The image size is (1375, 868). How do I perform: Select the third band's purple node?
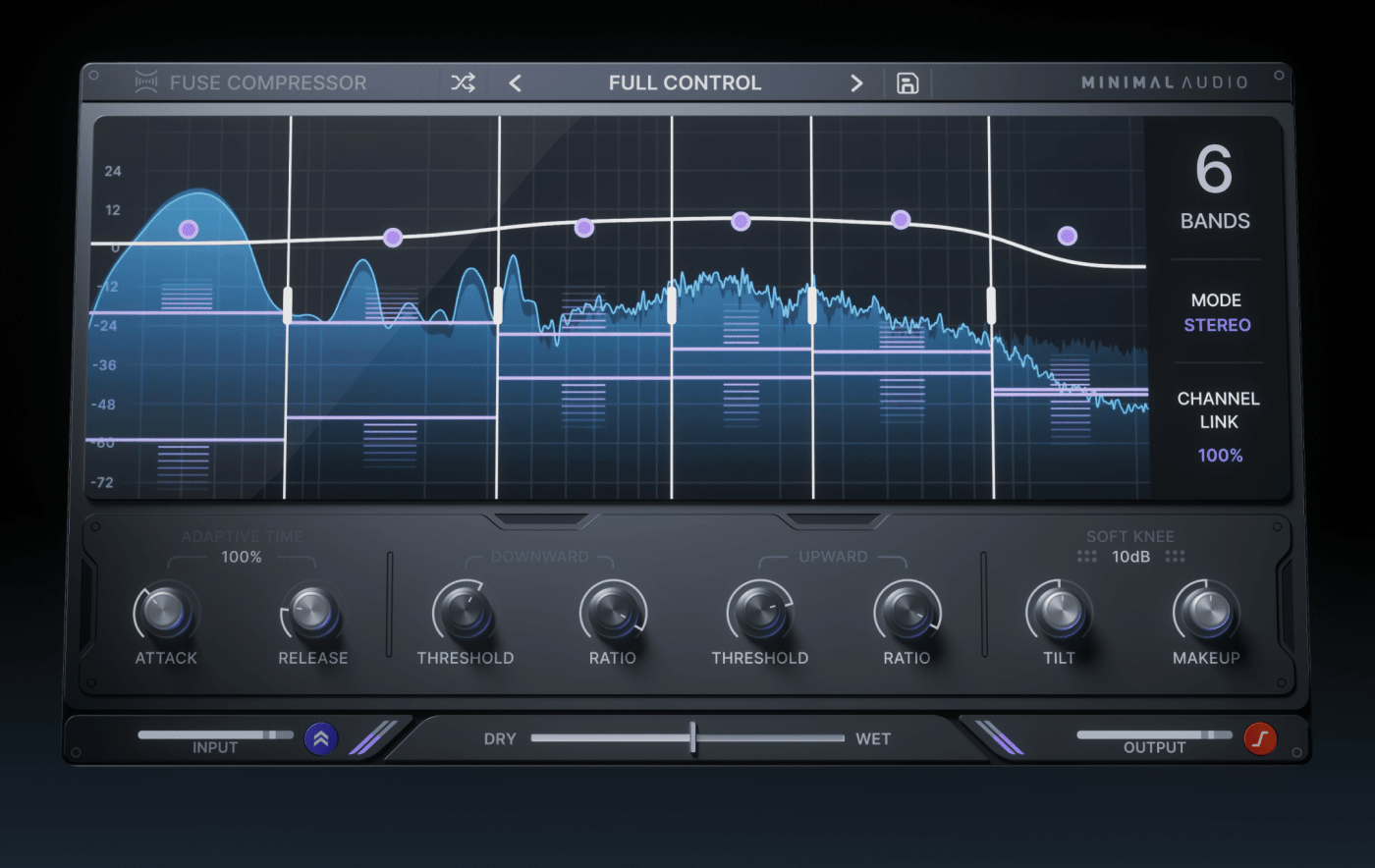(584, 228)
